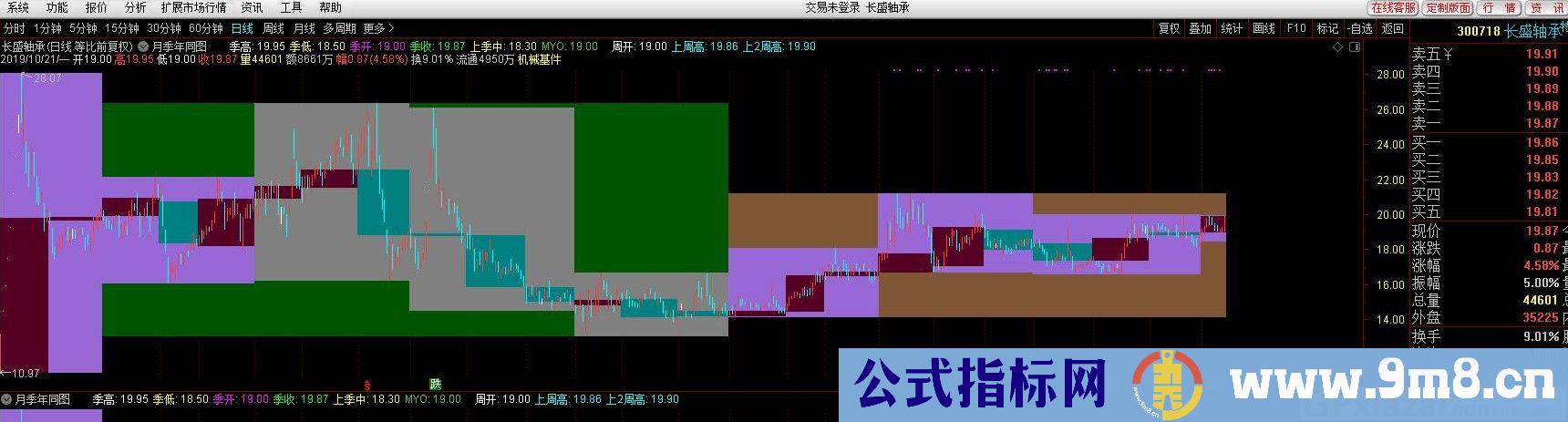Click the diamond icon above the price axis
1568x422 pixels.
click(x=1337, y=46)
